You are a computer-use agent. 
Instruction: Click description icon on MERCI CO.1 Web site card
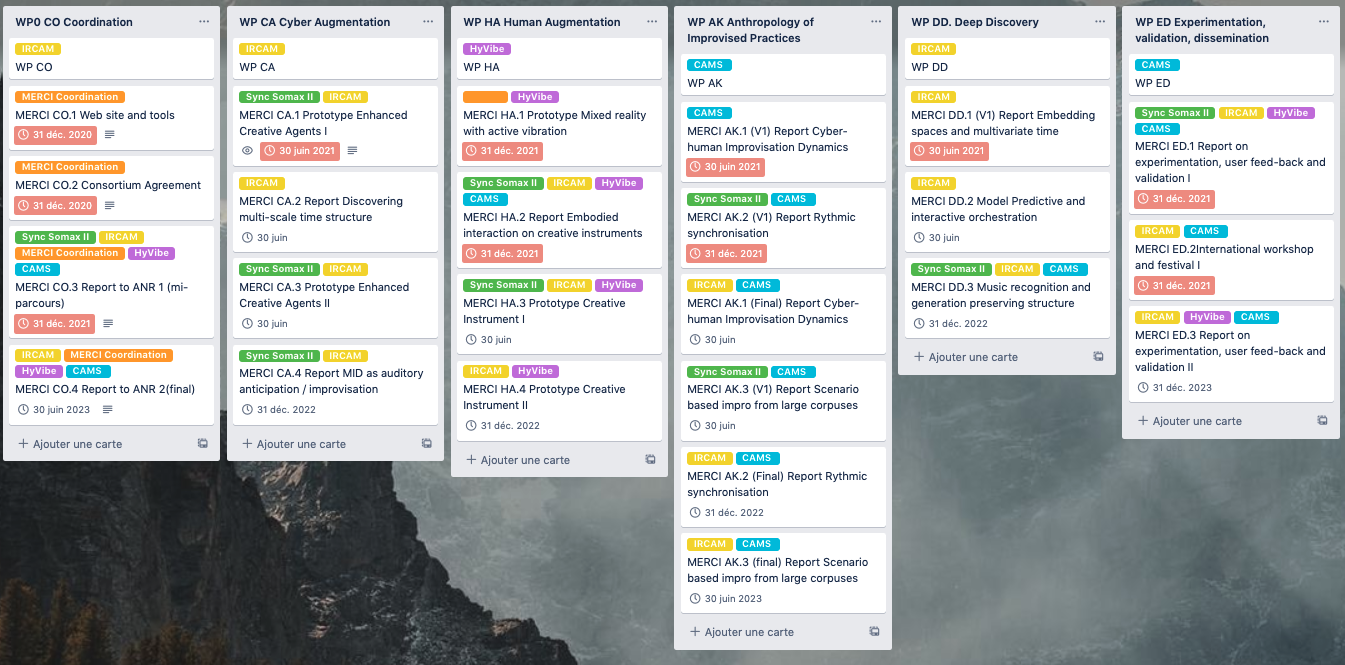click(x=110, y=135)
